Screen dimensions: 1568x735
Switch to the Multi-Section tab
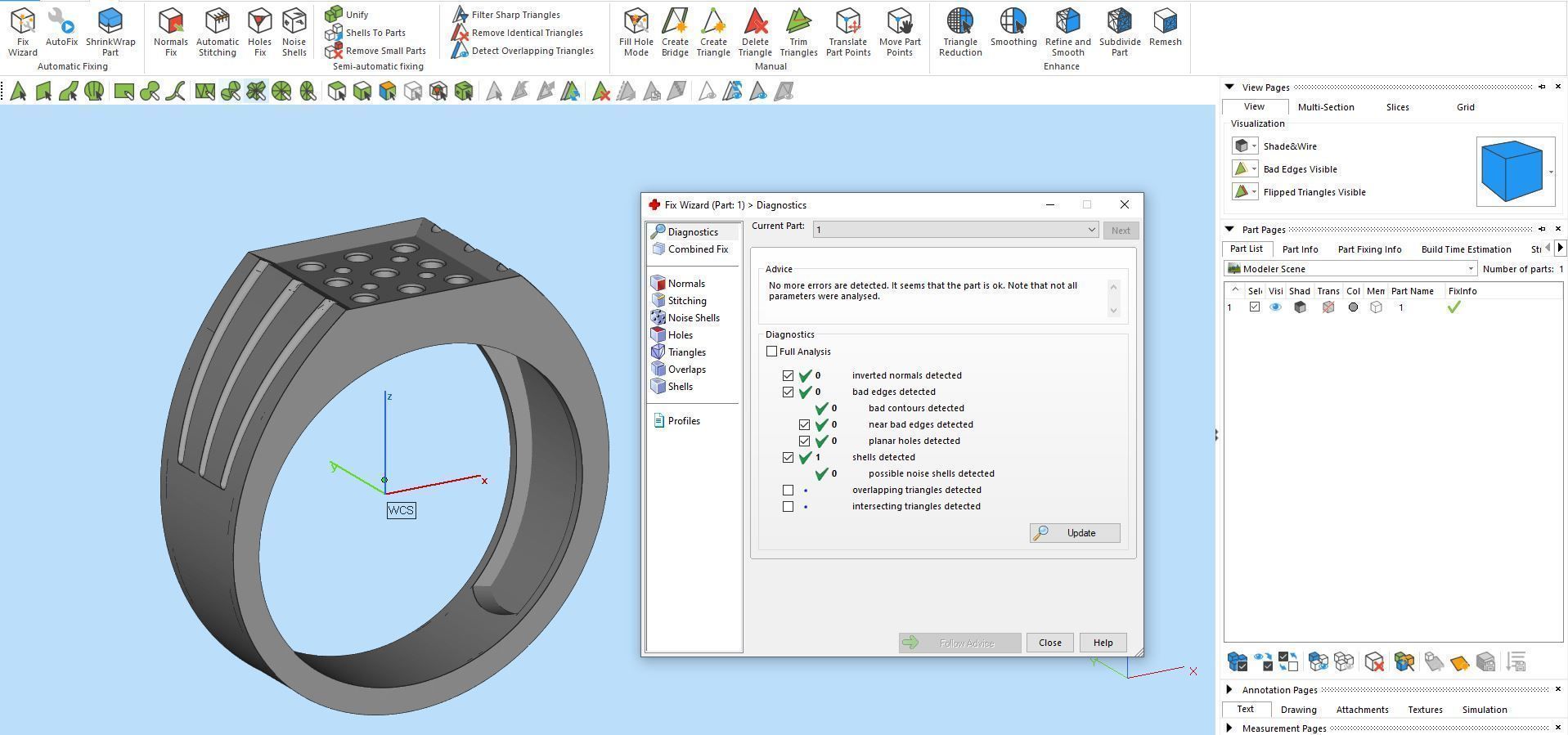click(x=1326, y=107)
